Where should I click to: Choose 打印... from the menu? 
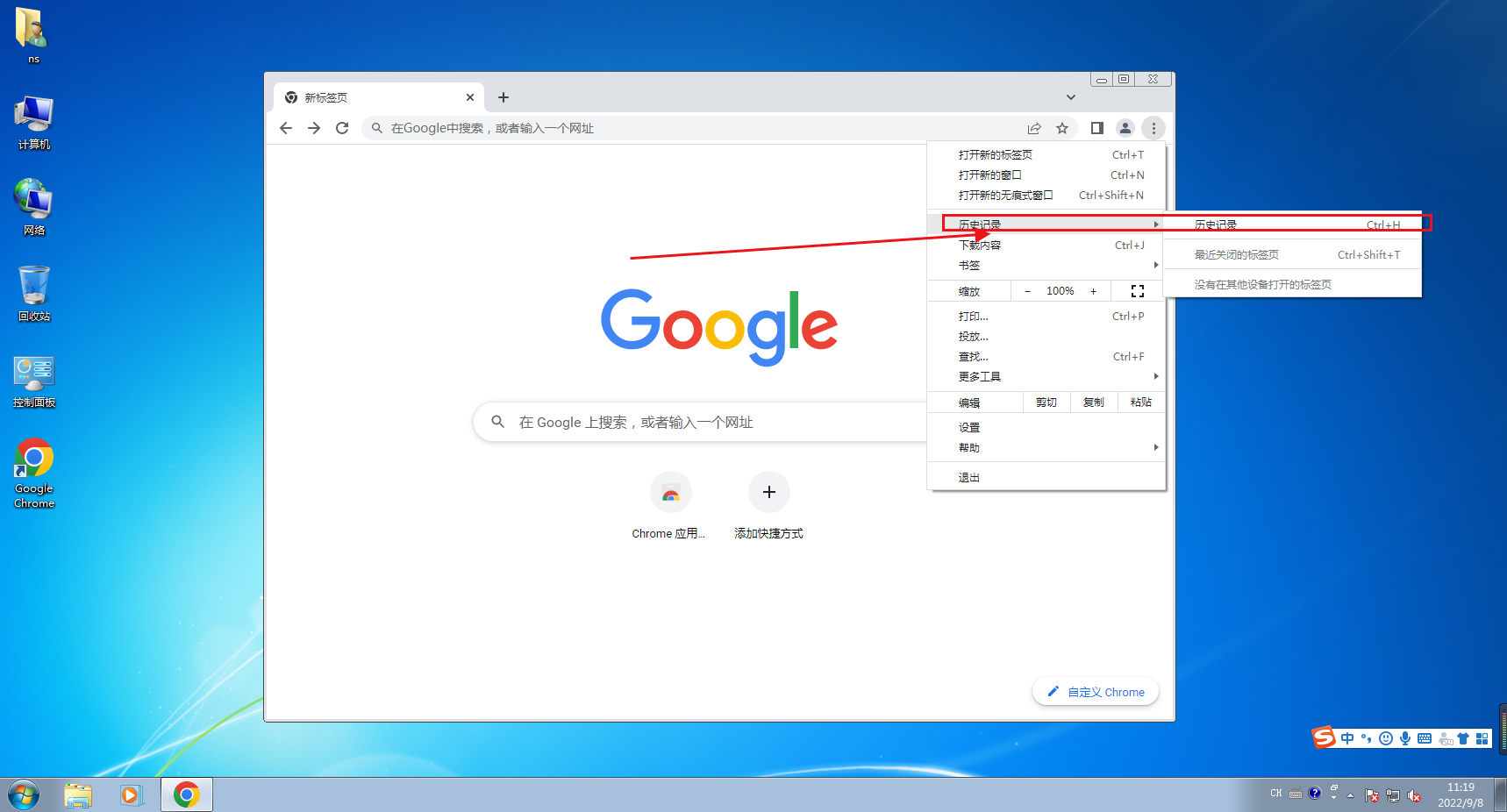(1046, 316)
